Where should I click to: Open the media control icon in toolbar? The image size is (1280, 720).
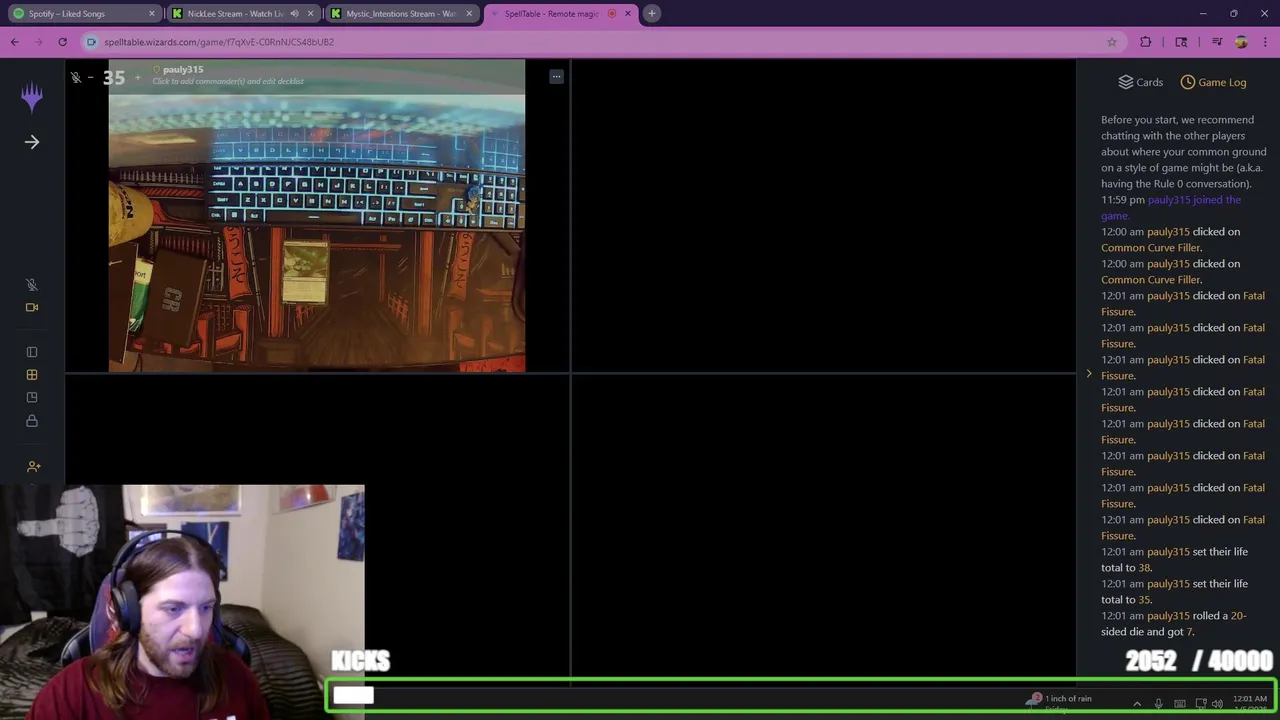[x=1217, y=42]
